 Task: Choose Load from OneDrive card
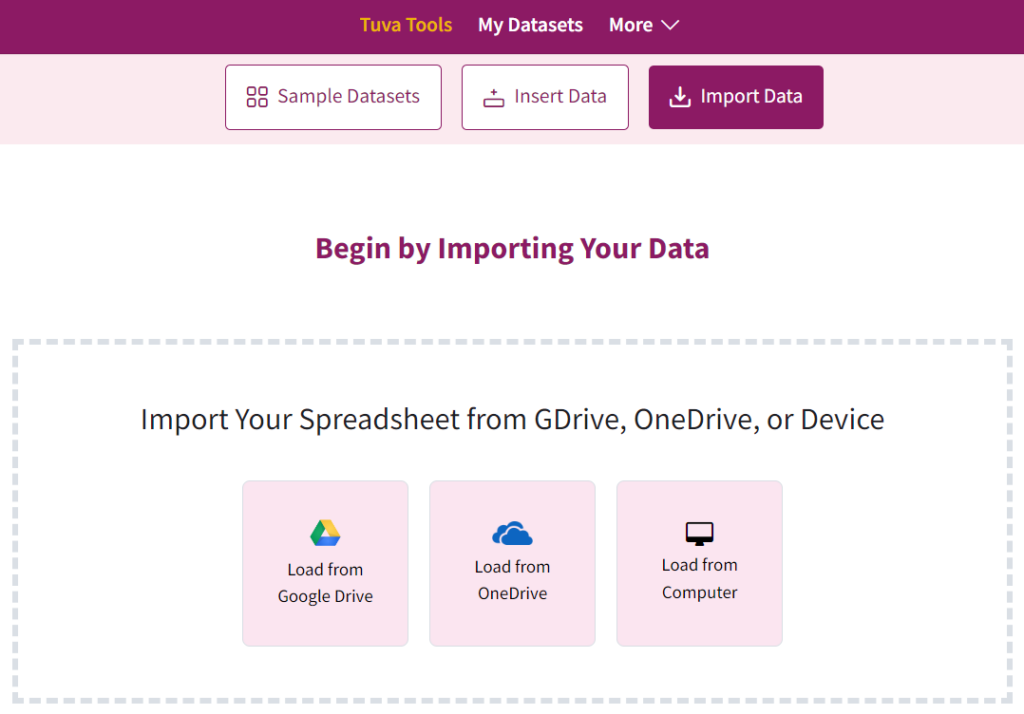512,563
